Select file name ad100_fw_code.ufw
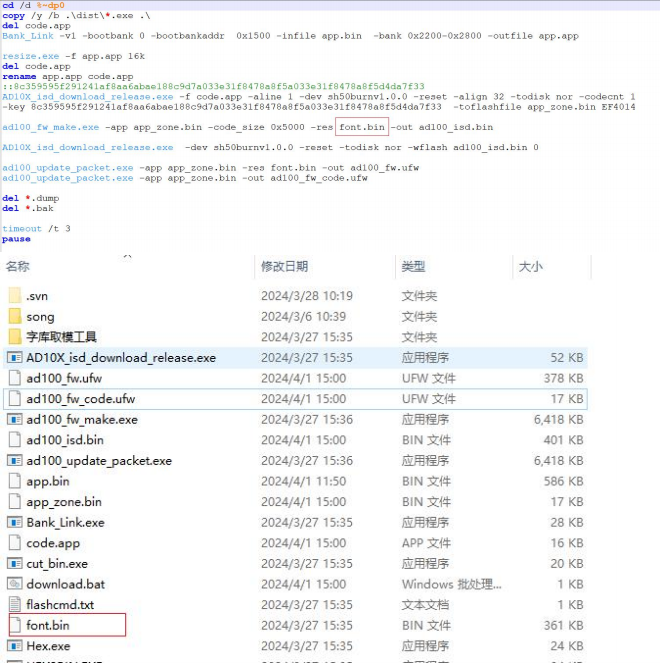The height and width of the screenshot is (663, 660). coord(80,399)
